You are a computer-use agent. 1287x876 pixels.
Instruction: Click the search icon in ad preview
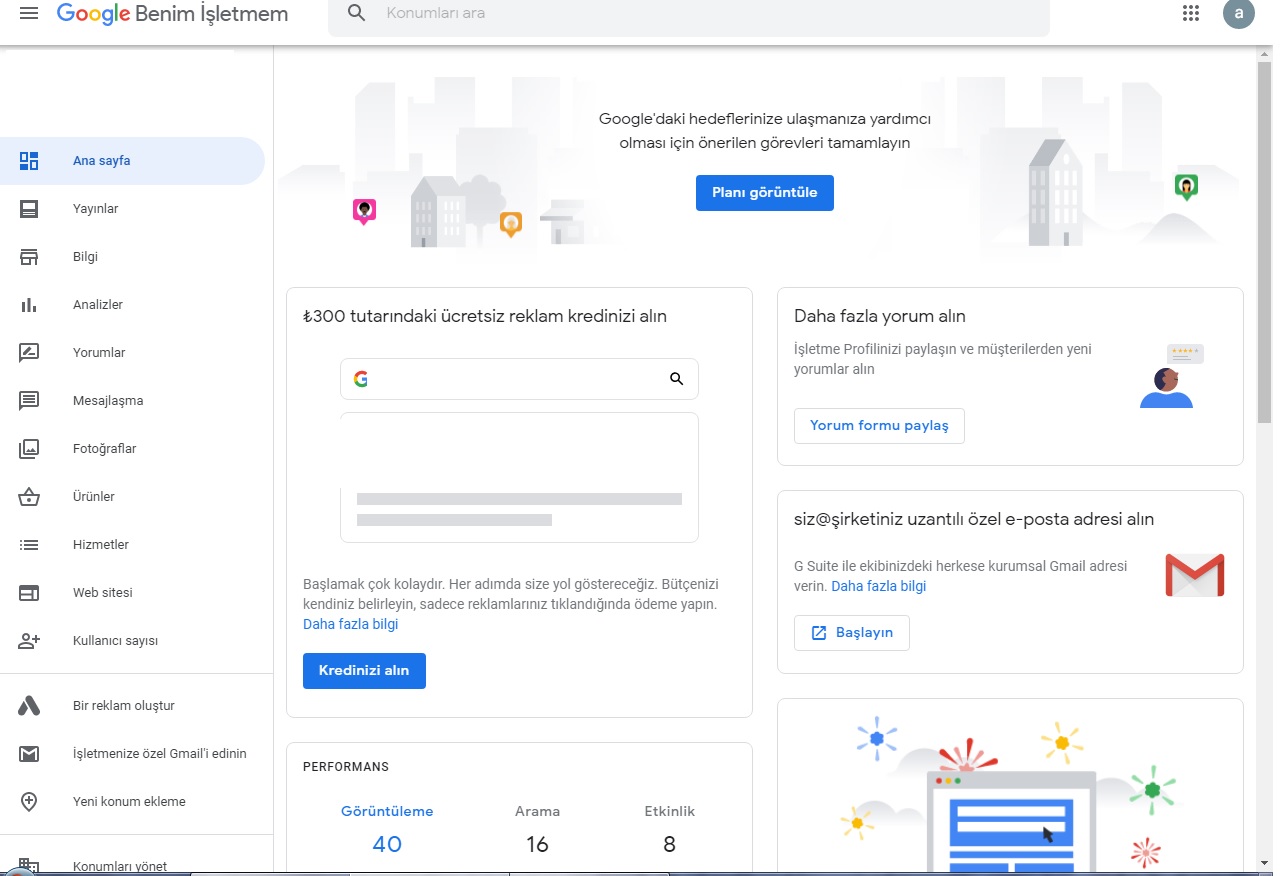(x=677, y=379)
